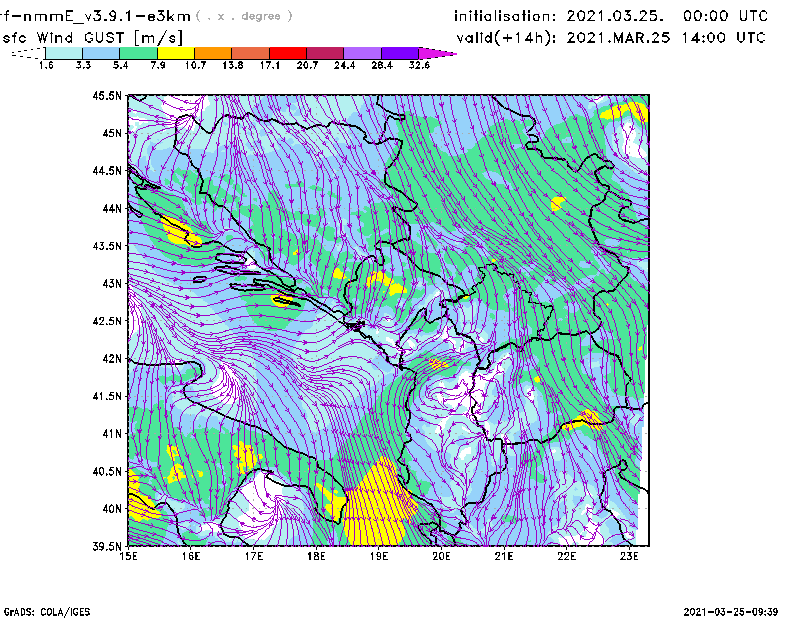The height and width of the screenshot is (618, 800).
Task: Click legend value 10.7
Action: coord(195,65)
